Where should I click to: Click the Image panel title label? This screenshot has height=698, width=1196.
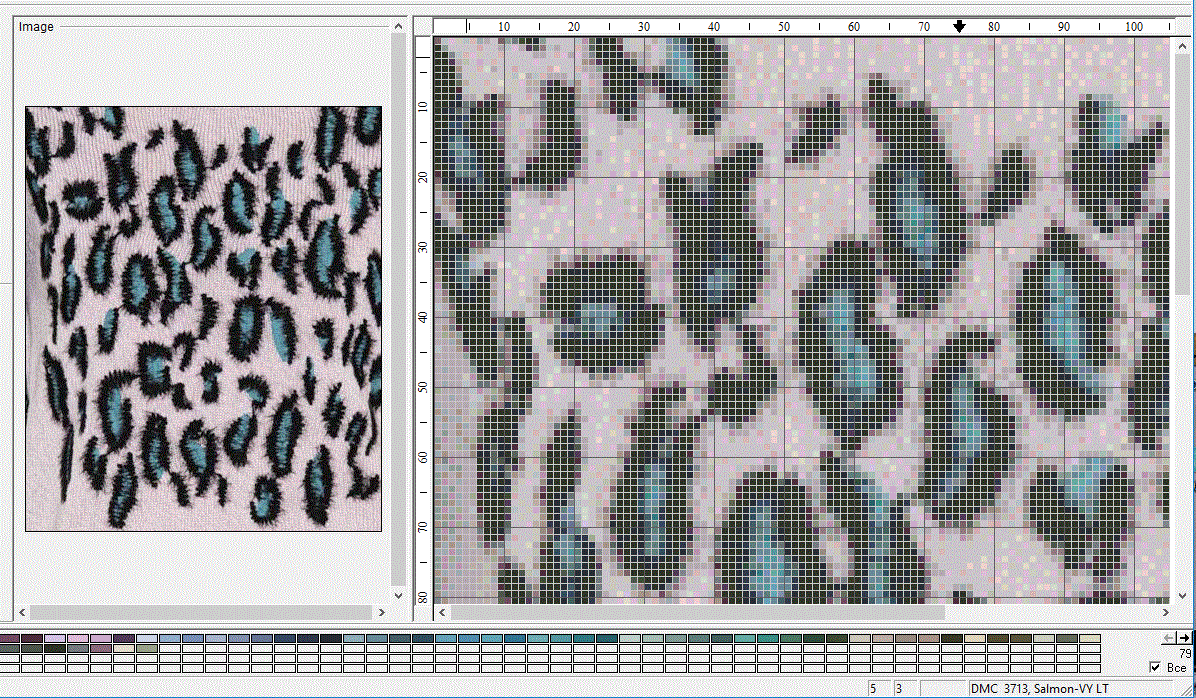36,27
